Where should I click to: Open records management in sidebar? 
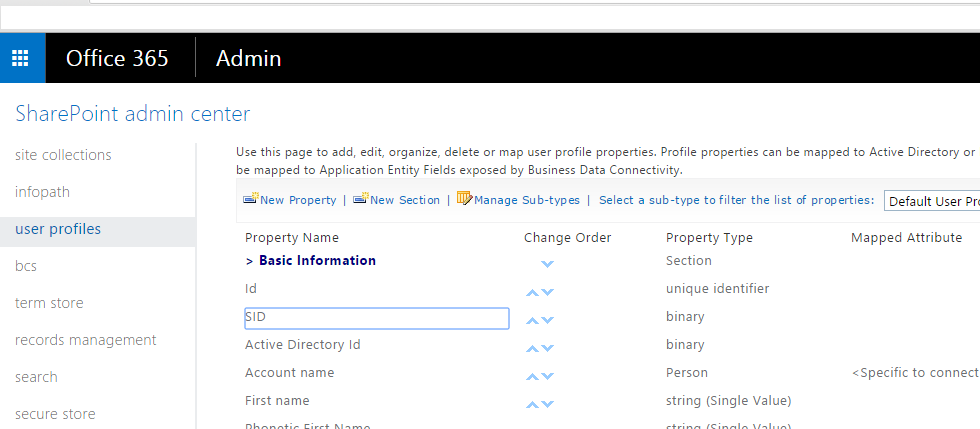click(x=86, y=340)
